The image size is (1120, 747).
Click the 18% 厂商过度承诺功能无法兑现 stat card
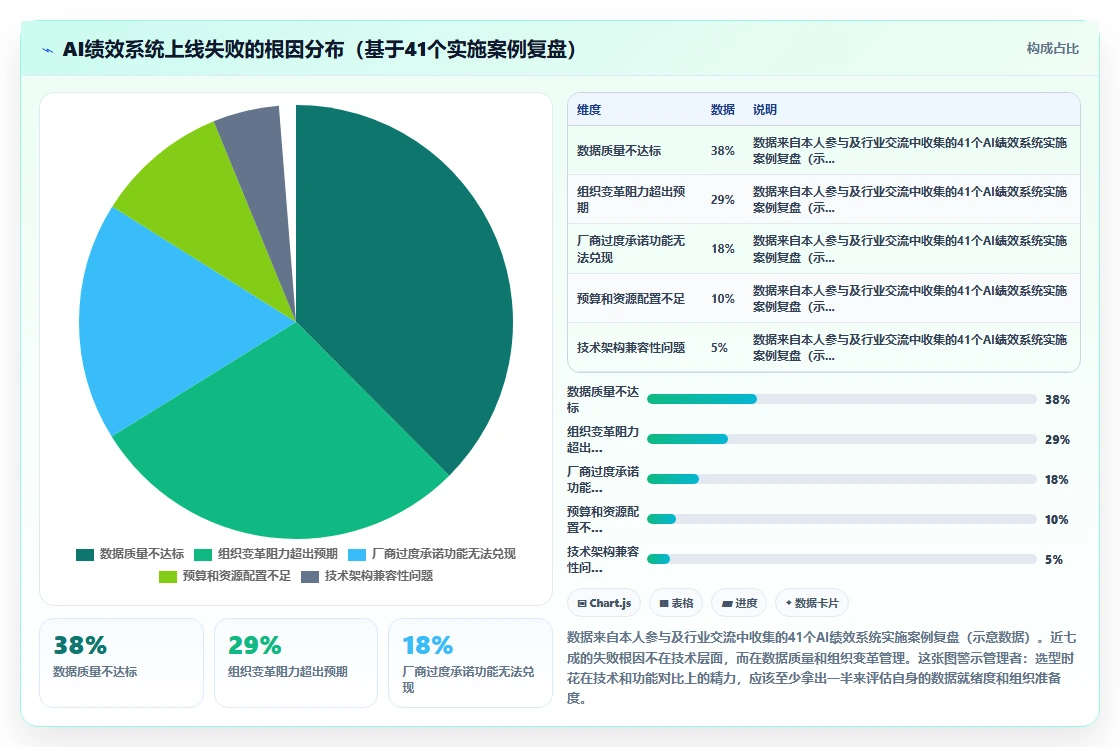tap(470, 663)
